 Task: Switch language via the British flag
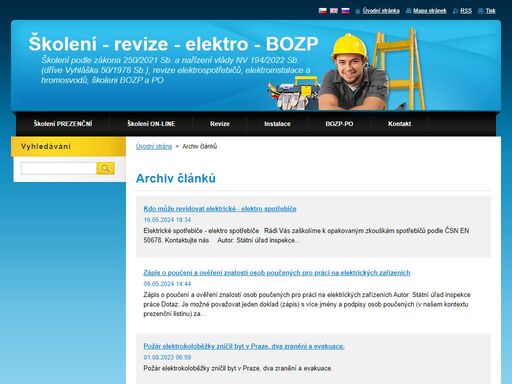coord(334,11)
